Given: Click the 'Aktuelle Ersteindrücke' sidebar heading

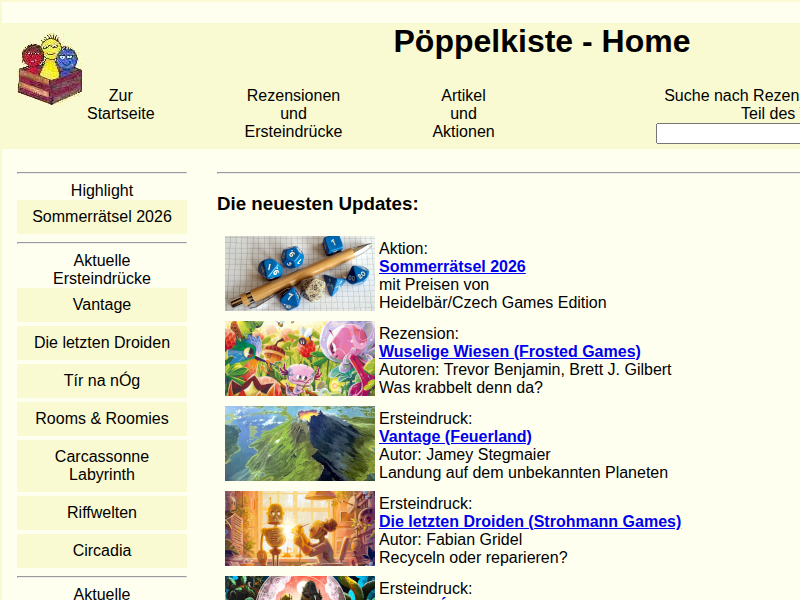Looking at the screenshot, I should click(102, 269).
